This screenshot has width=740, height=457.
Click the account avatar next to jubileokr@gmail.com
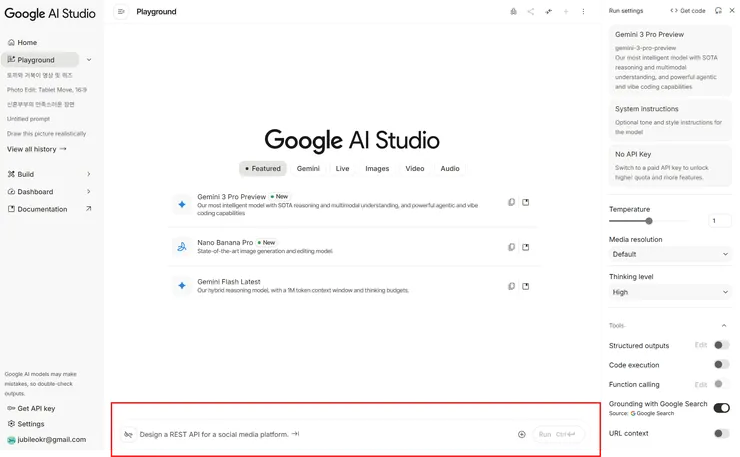11,440
